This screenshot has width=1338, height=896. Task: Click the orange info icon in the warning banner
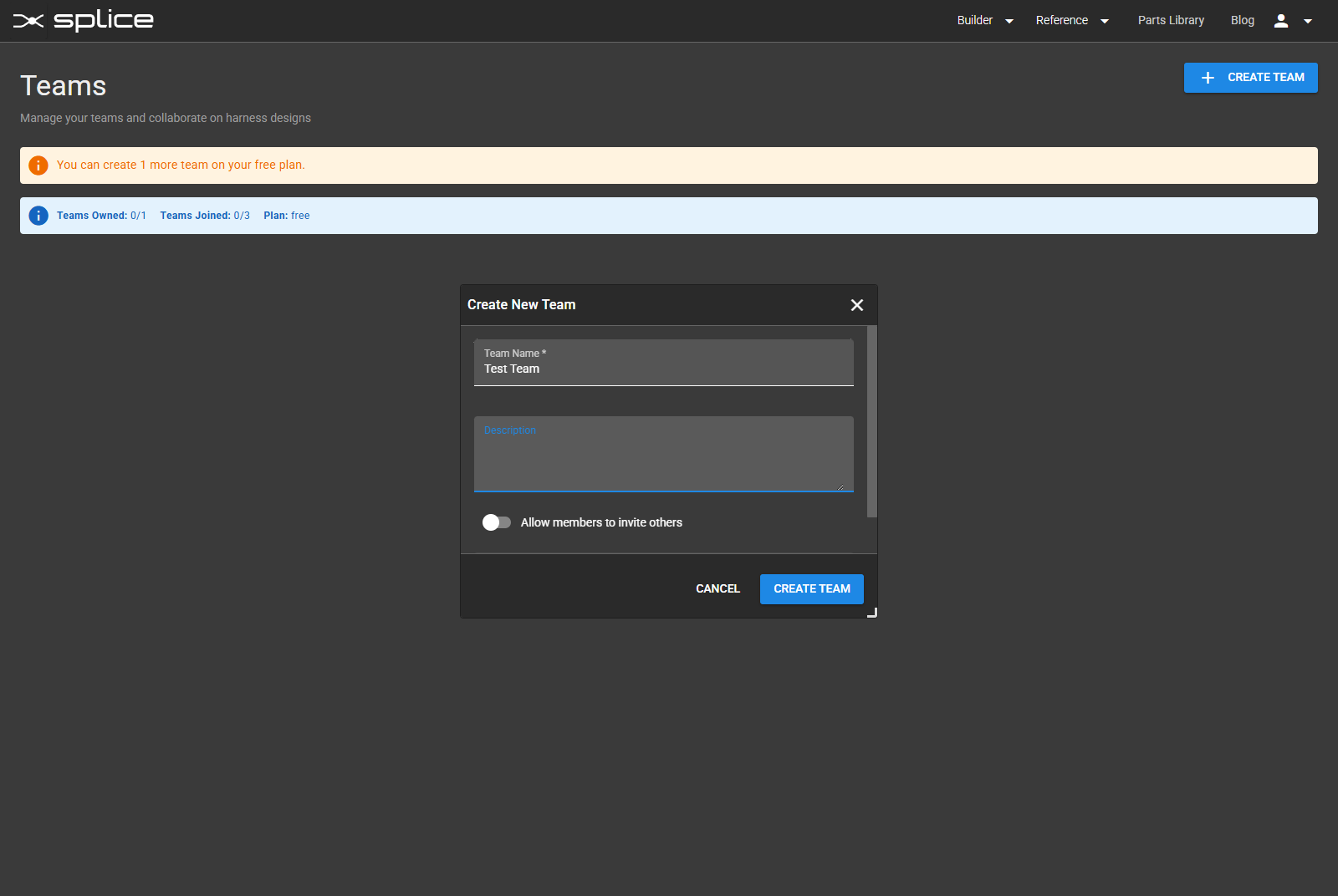(38, 165)
